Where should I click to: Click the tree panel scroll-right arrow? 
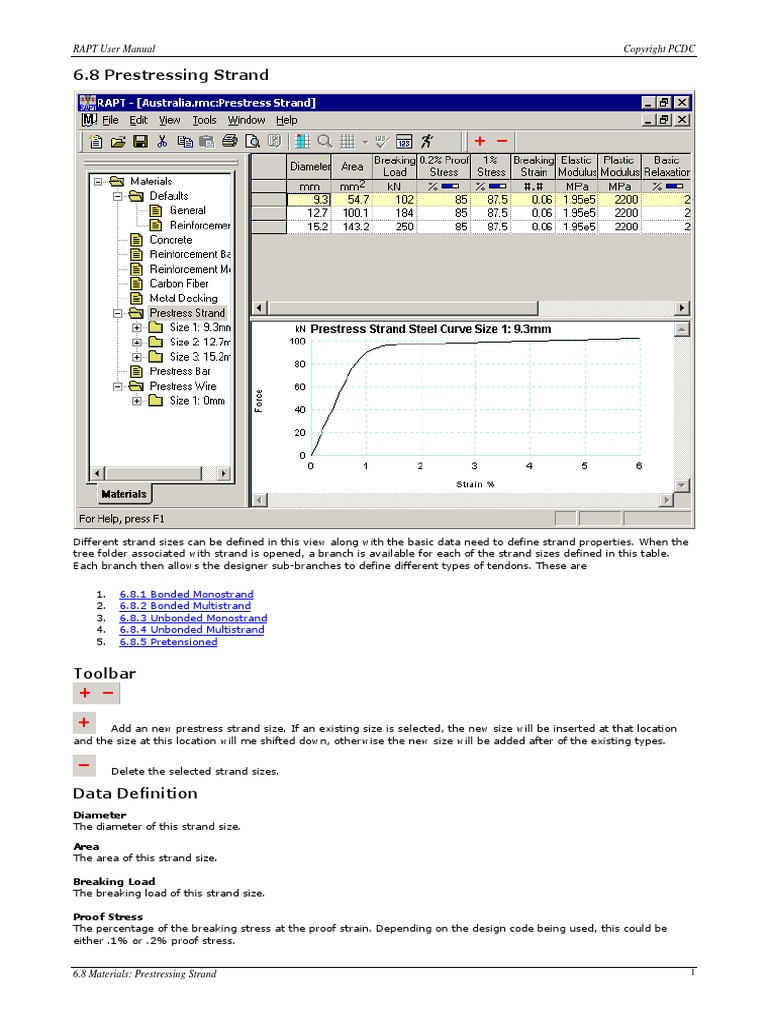pyautogui.click(x=223, y=473)
